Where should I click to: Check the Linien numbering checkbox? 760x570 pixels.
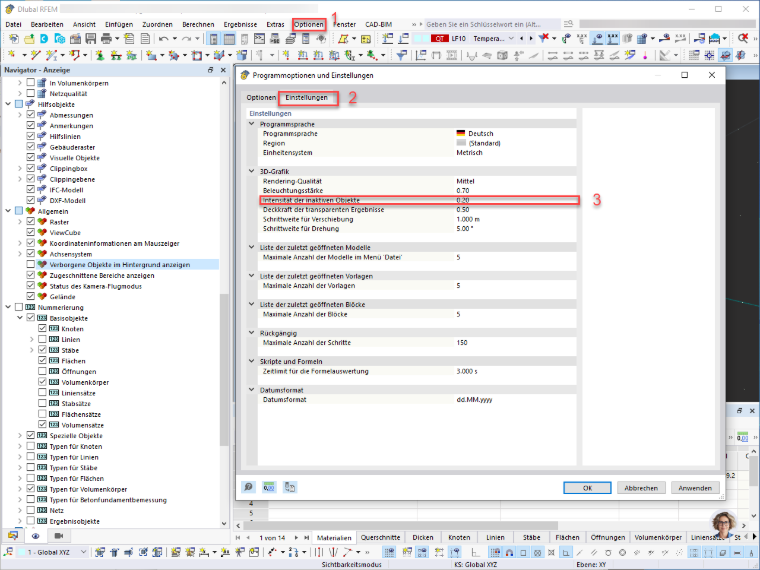pos(42,339)
